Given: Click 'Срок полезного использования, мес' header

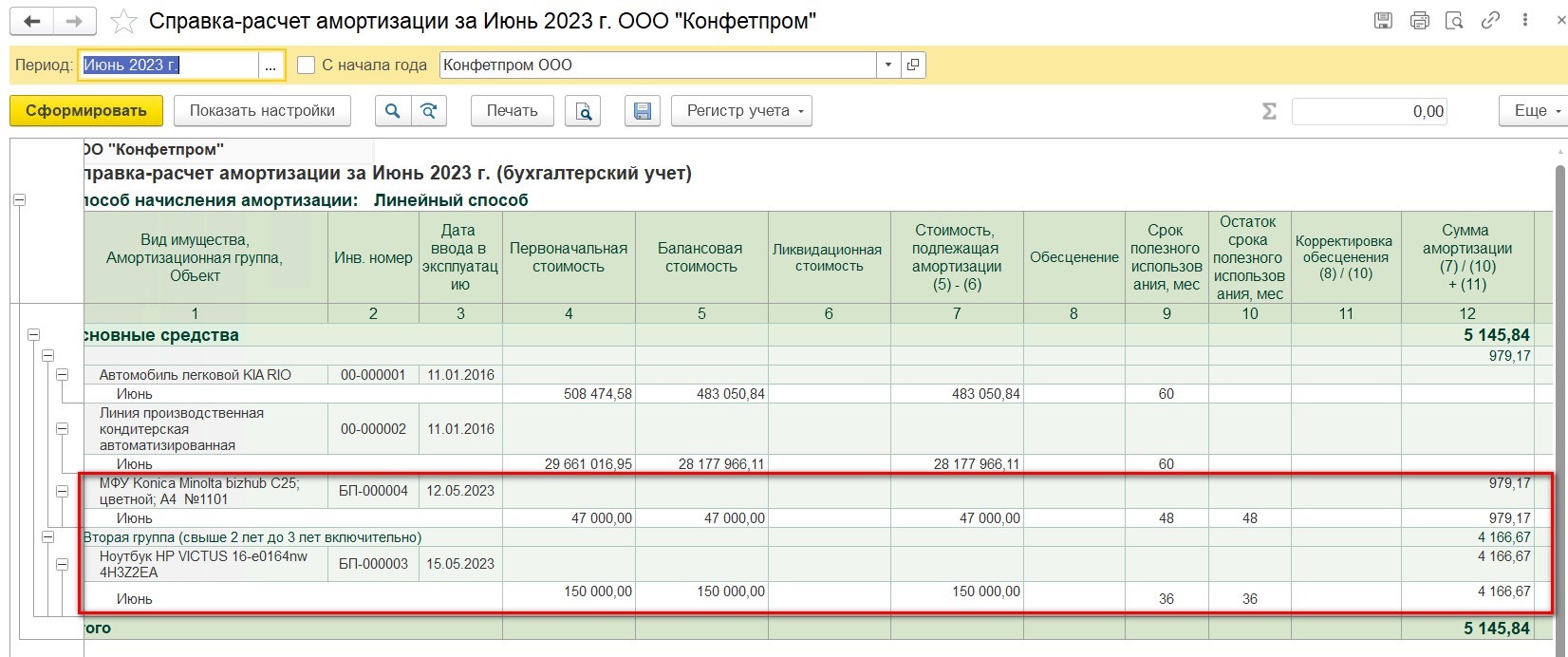Looking at the screenshot, I should point(1167,257).
